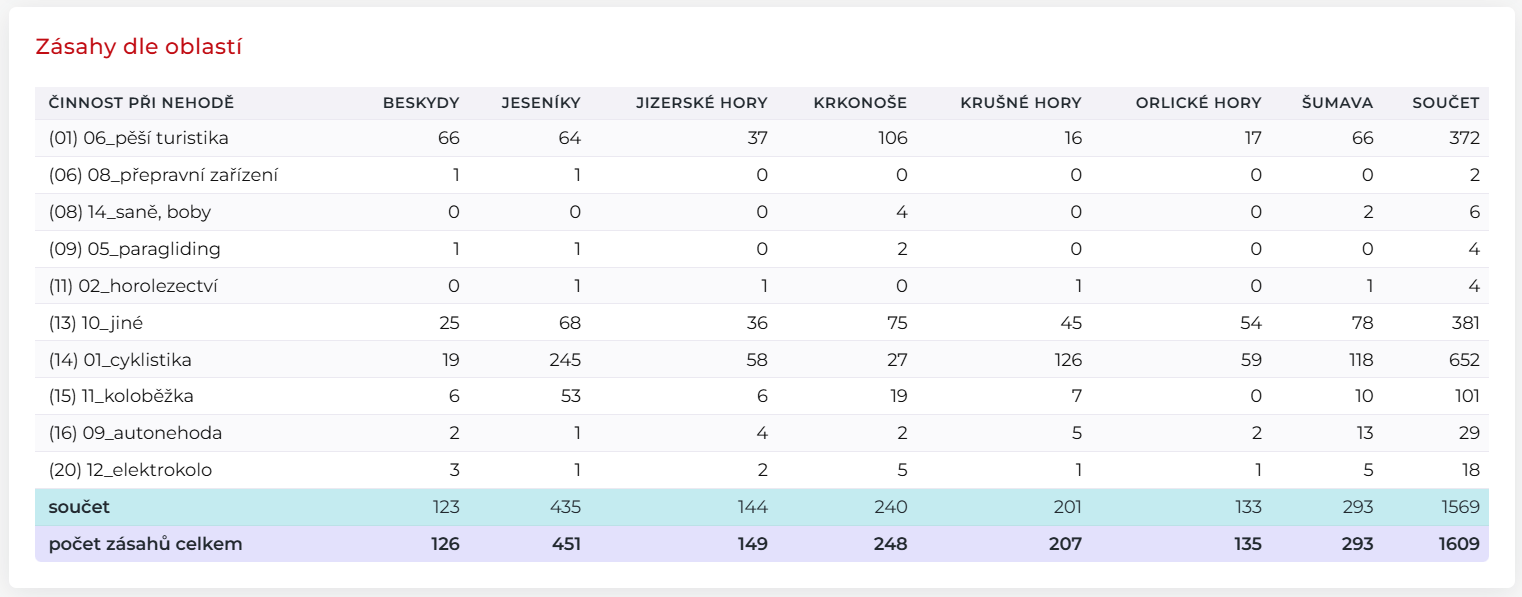Click the '01_cyklistika' row label
The image size is (1522, 597).
pos(120,360)
